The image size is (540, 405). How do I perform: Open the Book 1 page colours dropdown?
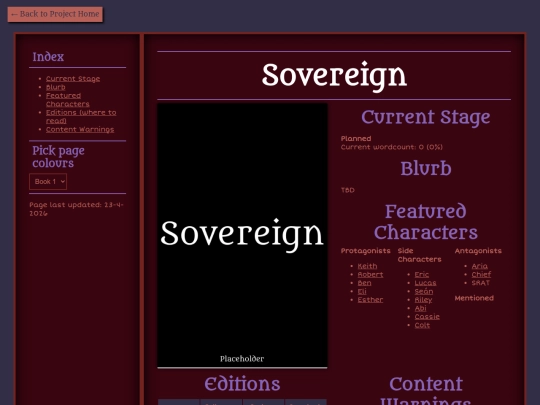pyautogui.click(x=48, y=181)
